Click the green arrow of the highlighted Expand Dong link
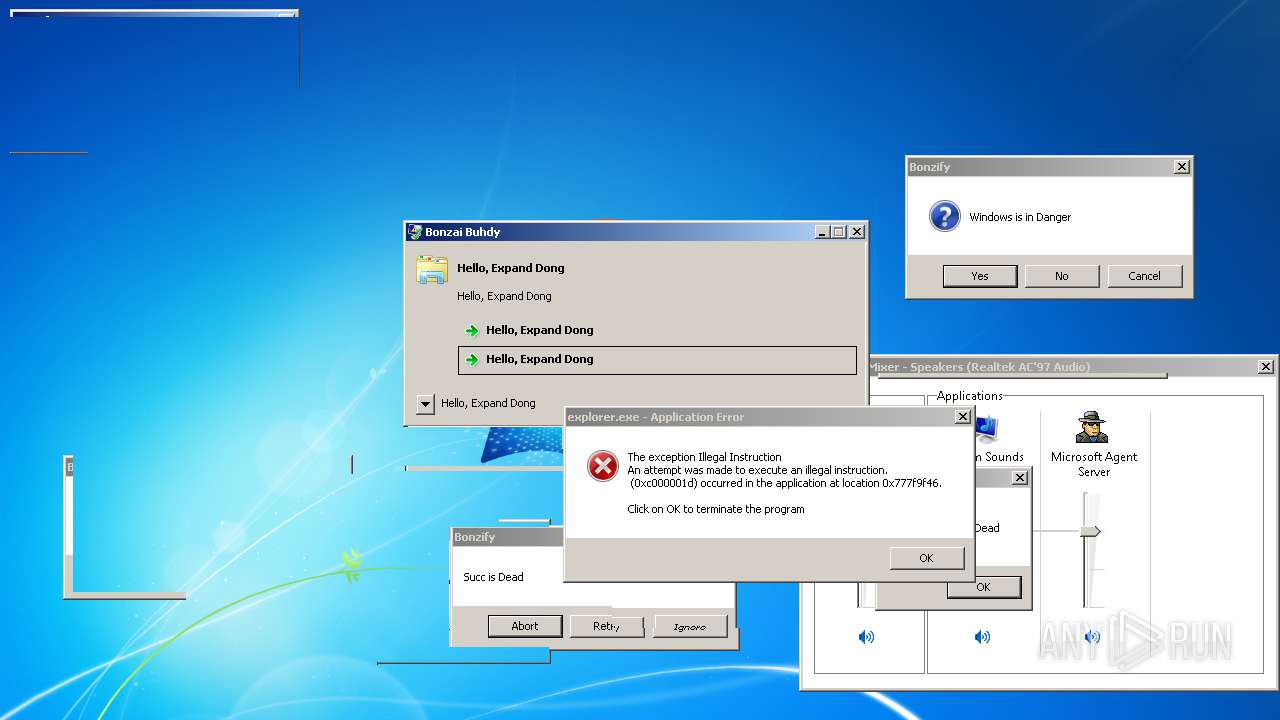 click(472, 359)
